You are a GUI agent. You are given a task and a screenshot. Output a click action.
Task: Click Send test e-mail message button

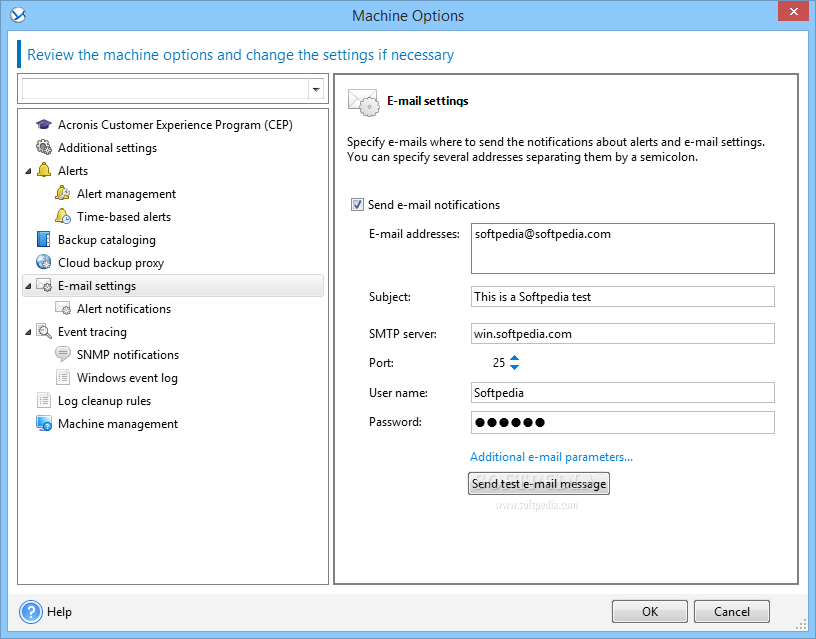pyautogui.click(x=539, y=483)
